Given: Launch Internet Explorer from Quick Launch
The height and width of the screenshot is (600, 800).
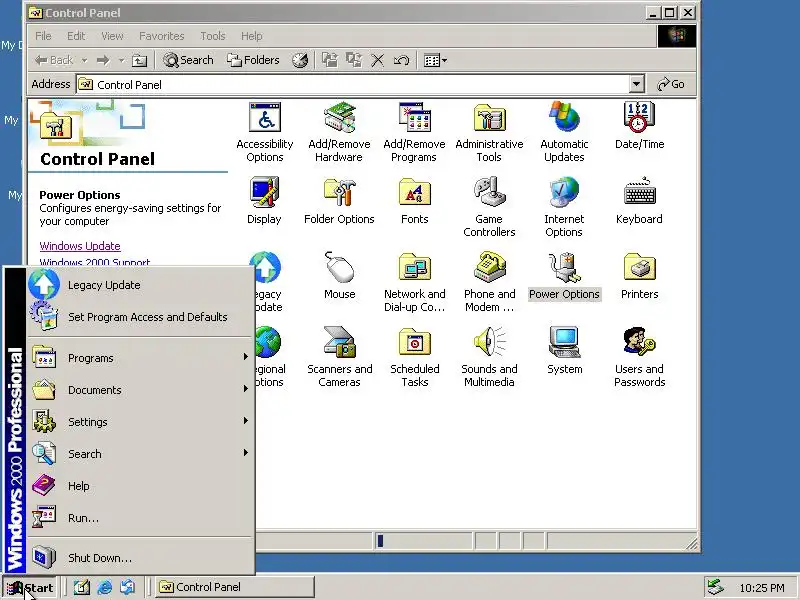Looking at the screenshot, I should pos(105,587).
